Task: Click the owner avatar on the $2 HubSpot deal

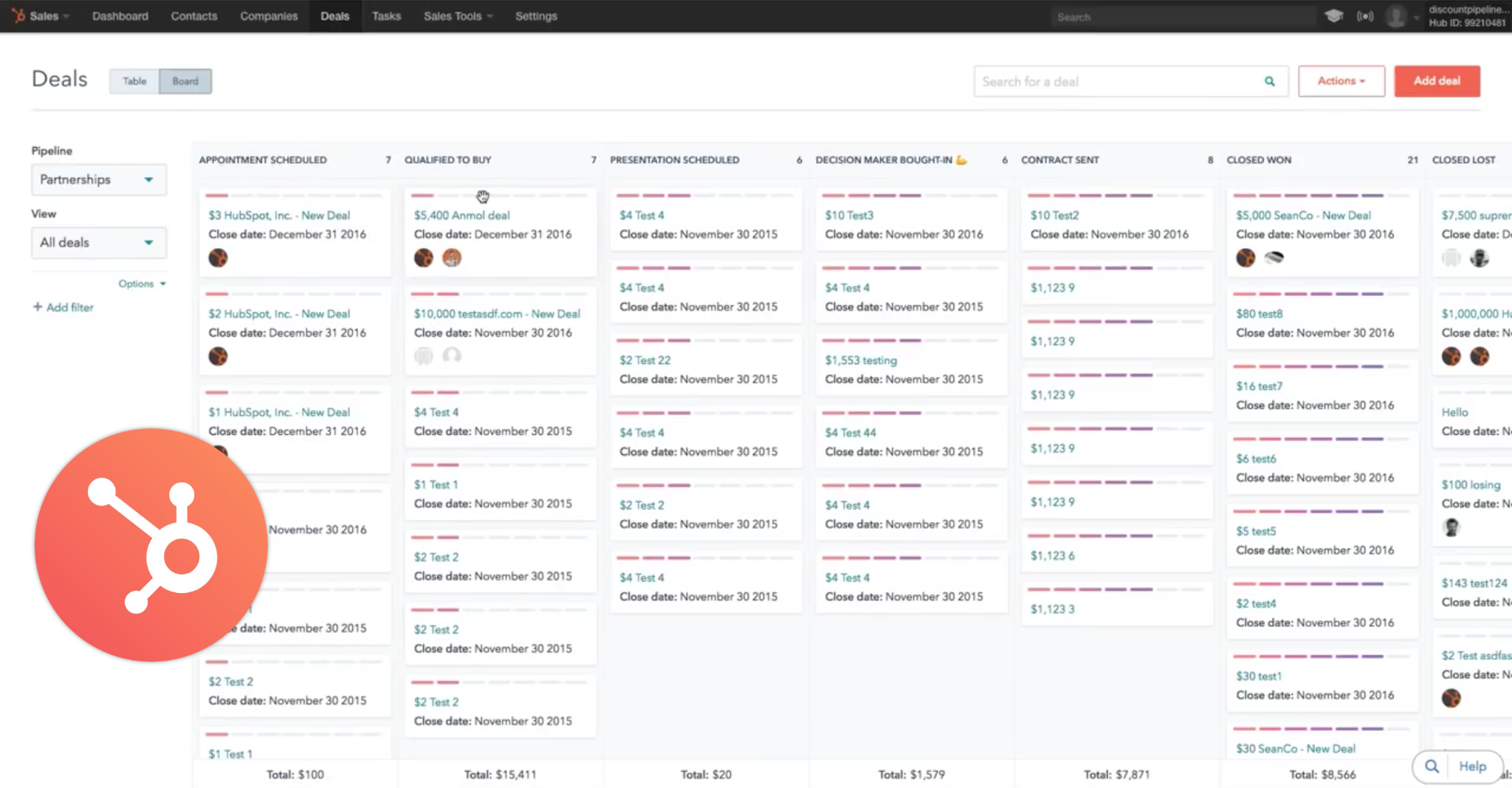Action: [218, 356]
